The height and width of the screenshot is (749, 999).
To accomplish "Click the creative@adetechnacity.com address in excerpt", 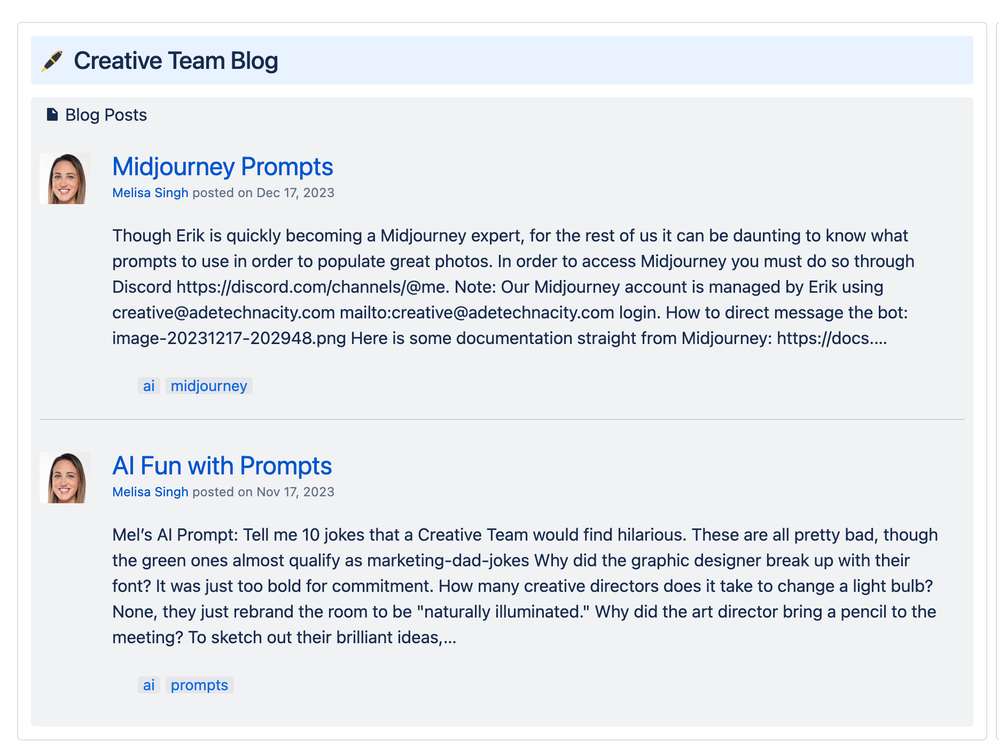I will (224, 312).
